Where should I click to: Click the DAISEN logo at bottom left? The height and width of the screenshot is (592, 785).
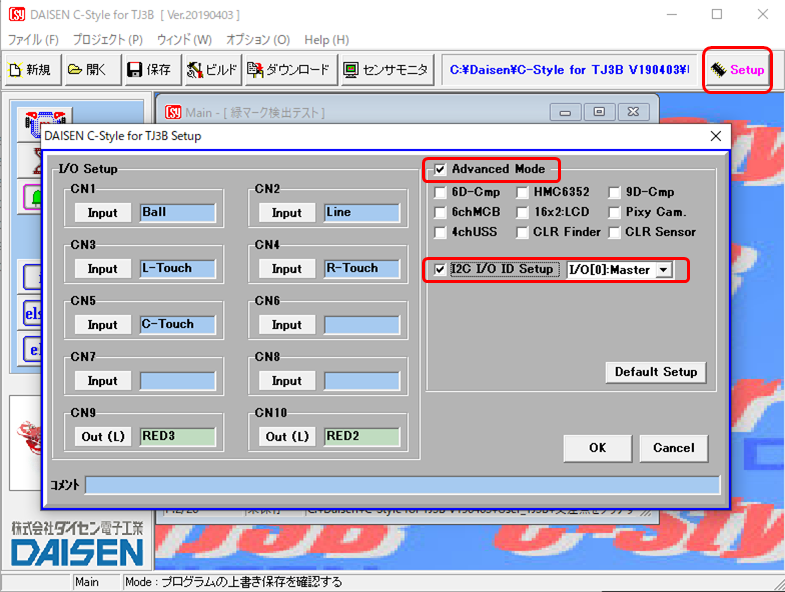(77, 544)
